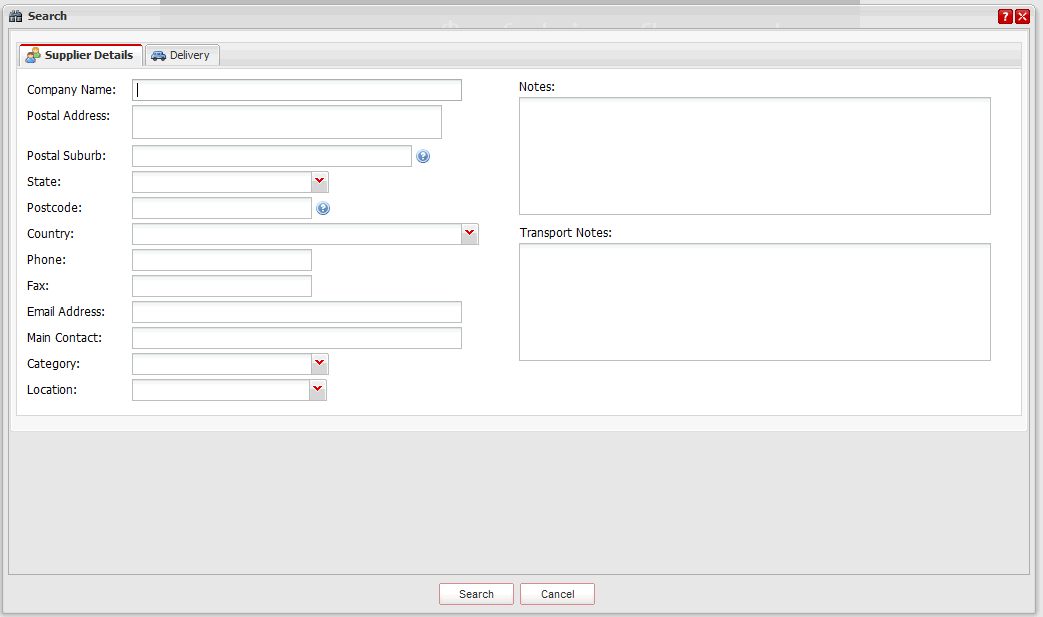Click inside the Transport Notes area
1043x617 pixels.
tap(754, 302)
